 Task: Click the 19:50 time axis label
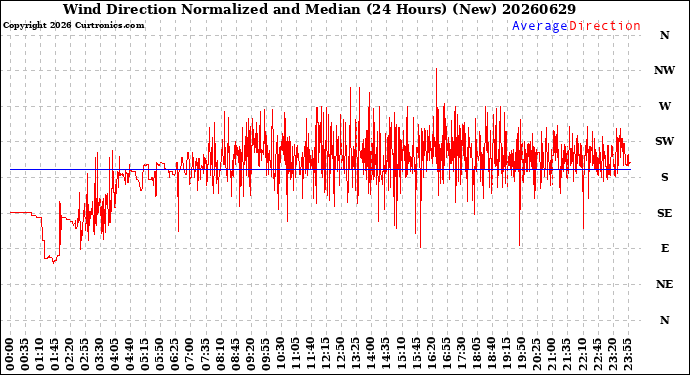pos(521,354)
